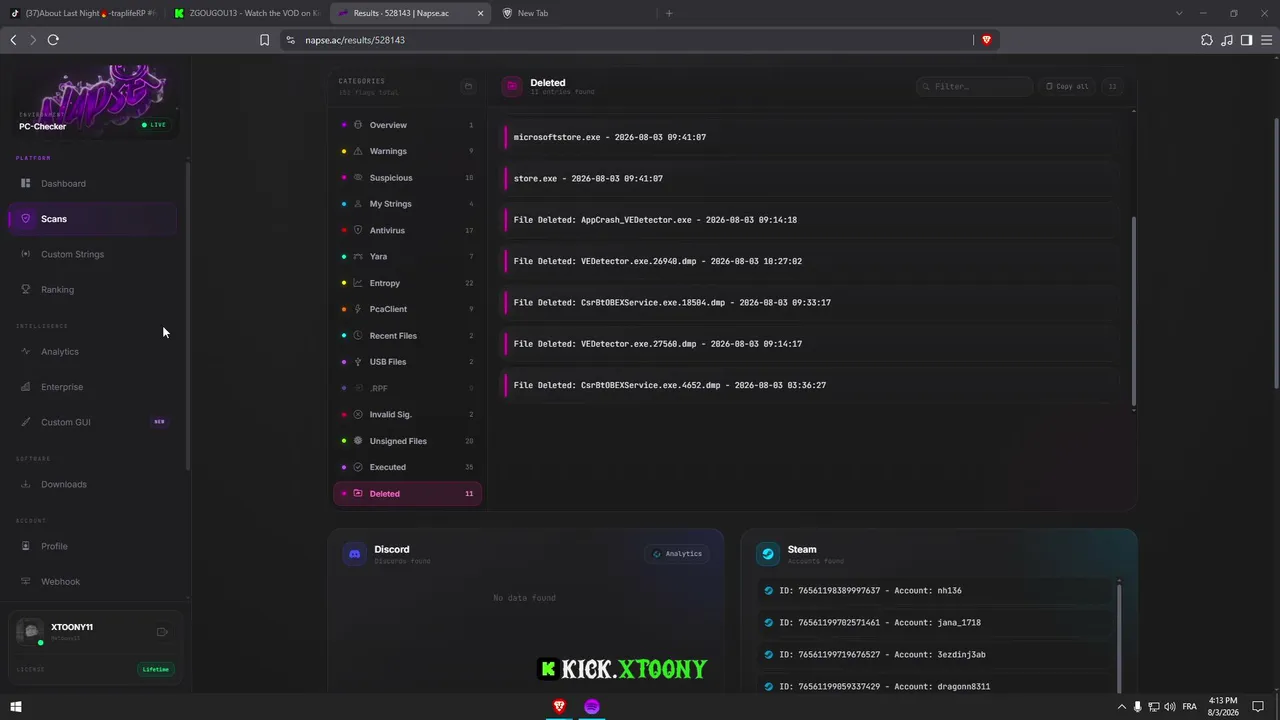1280x720 pixels.
Task: Select the Deleted category
Action: tap(407, 494)
